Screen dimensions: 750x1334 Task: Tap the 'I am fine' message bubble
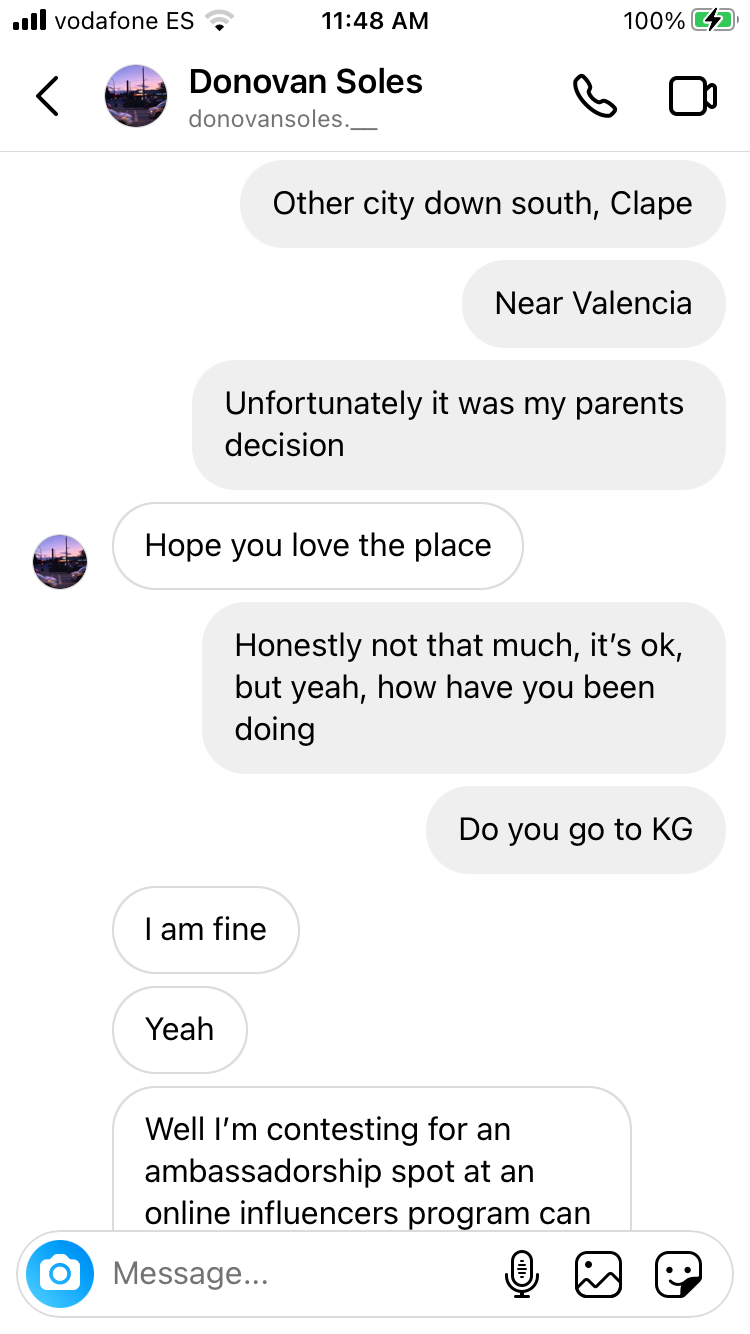[206, 929]
